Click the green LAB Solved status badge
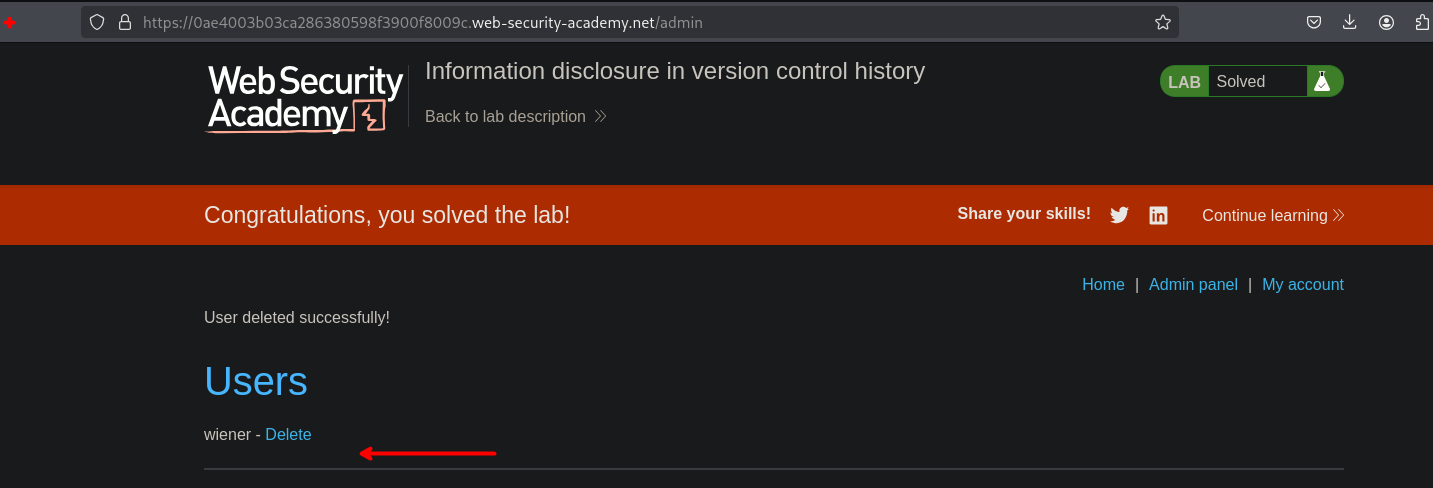The image size is (1433, 488). [x=1250, y=82]
